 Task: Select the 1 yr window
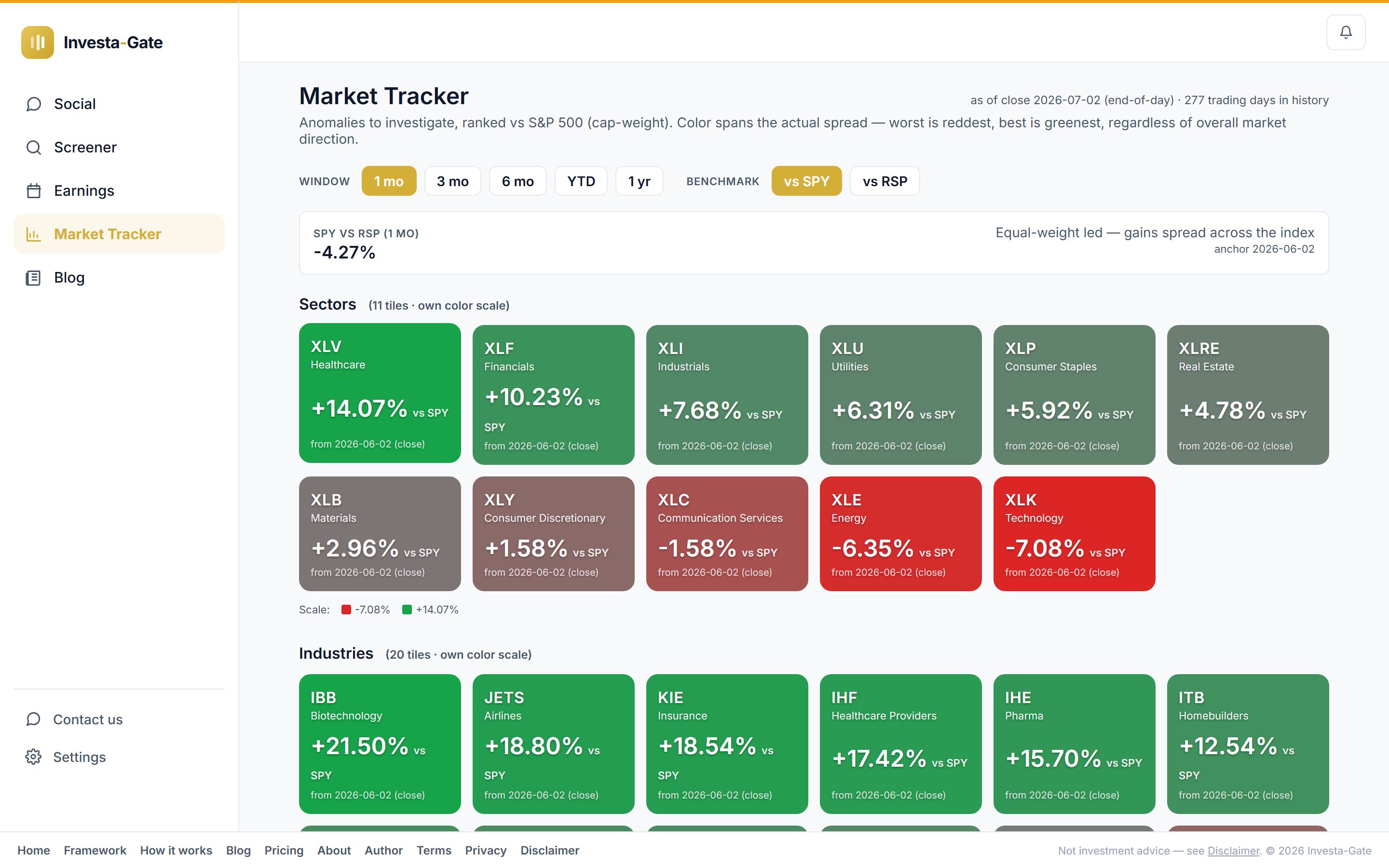click(639, 181)
